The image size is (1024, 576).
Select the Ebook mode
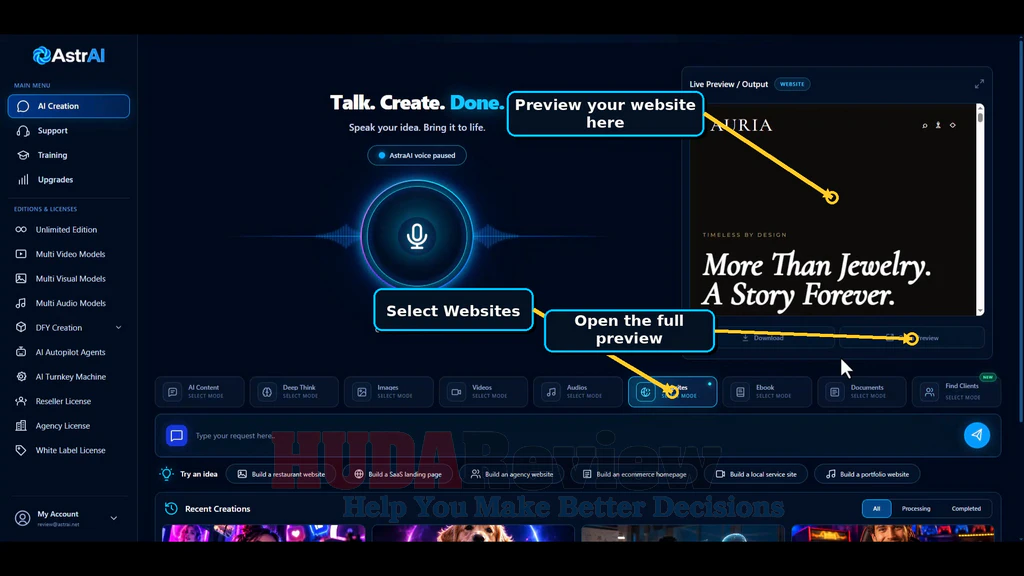click(767, 392)
